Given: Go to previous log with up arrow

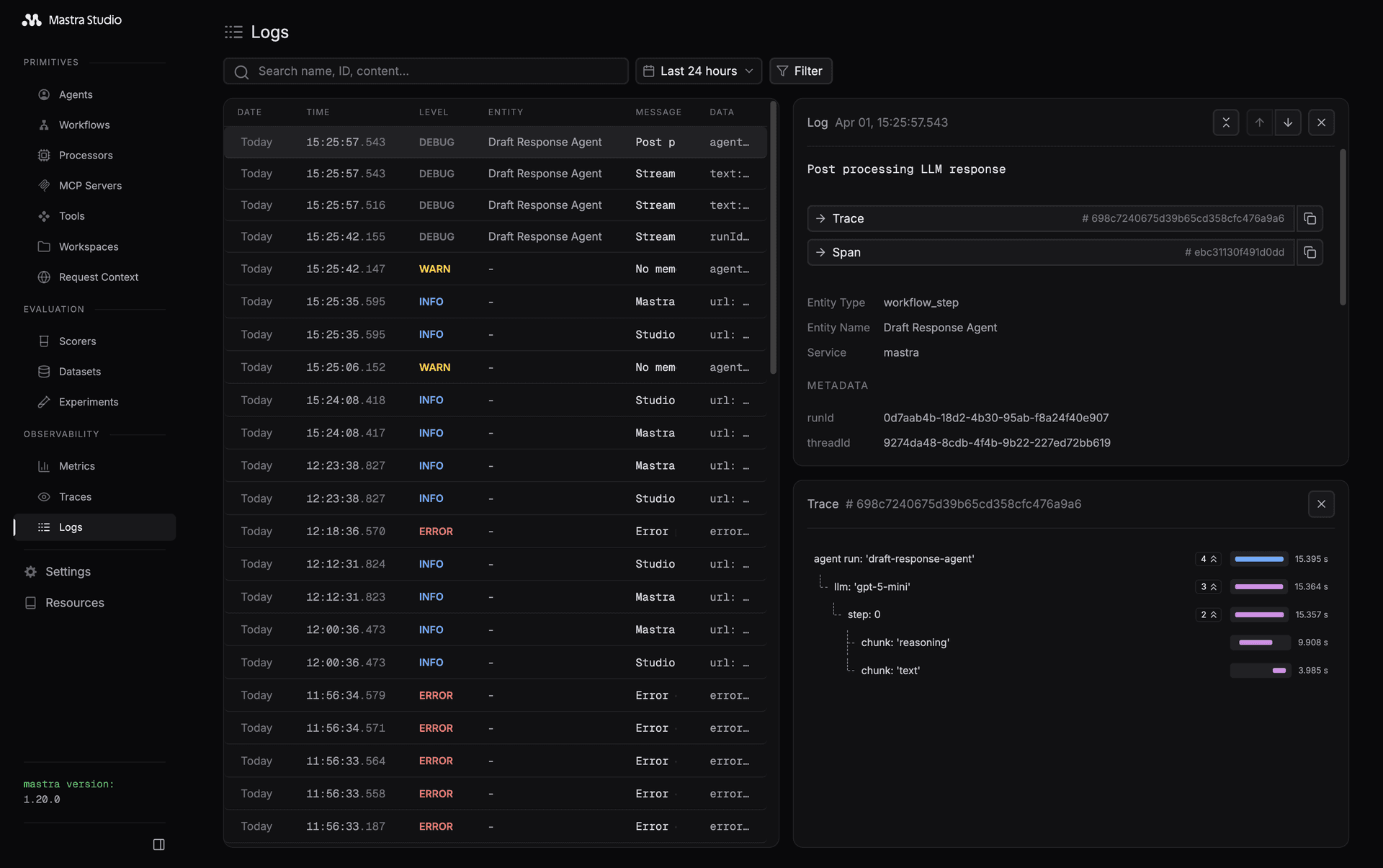Looking at the screenshot, I should 1259,122.
